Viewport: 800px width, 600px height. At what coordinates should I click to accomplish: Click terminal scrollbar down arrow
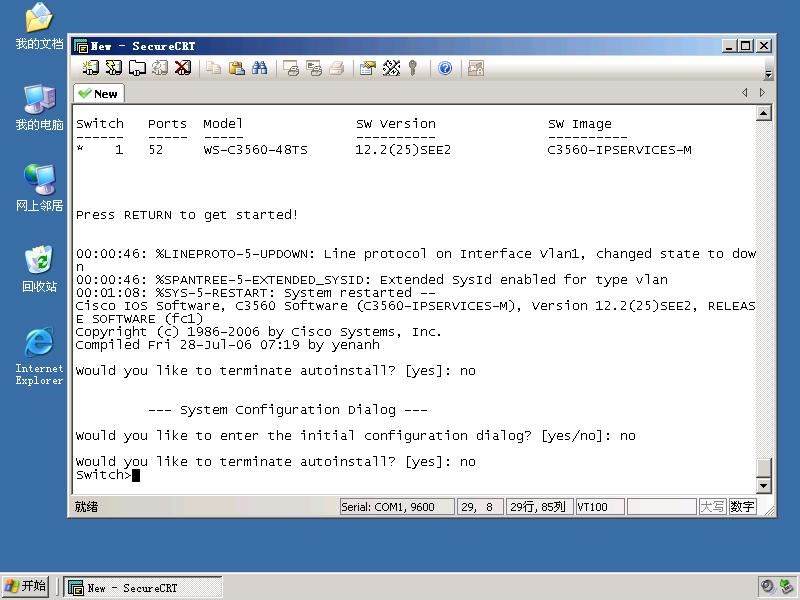tap(763, 485)
